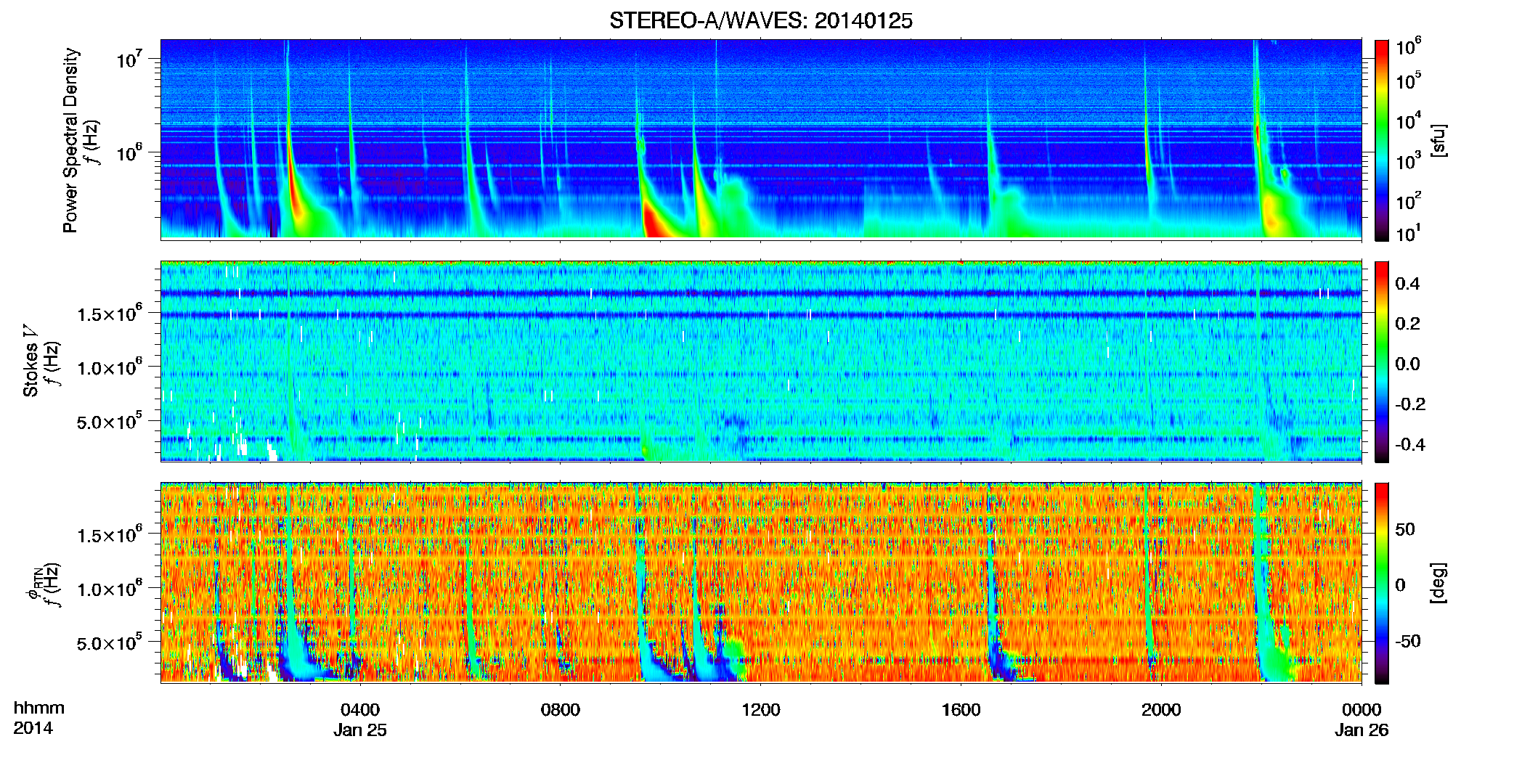The height and width of the screenshot is (784, 1522).
Task: Click the "Jan 26" date label
Action: pos(1362,730)
